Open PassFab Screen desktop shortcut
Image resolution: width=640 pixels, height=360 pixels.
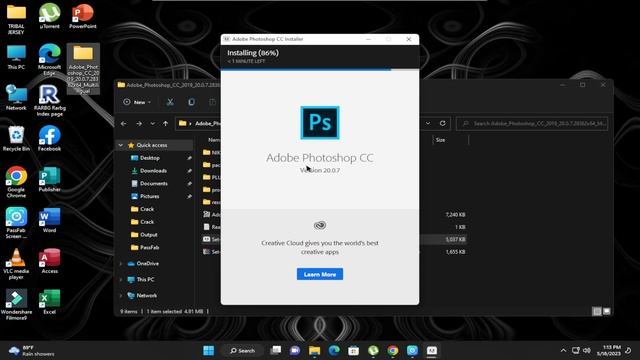[16, 223]
